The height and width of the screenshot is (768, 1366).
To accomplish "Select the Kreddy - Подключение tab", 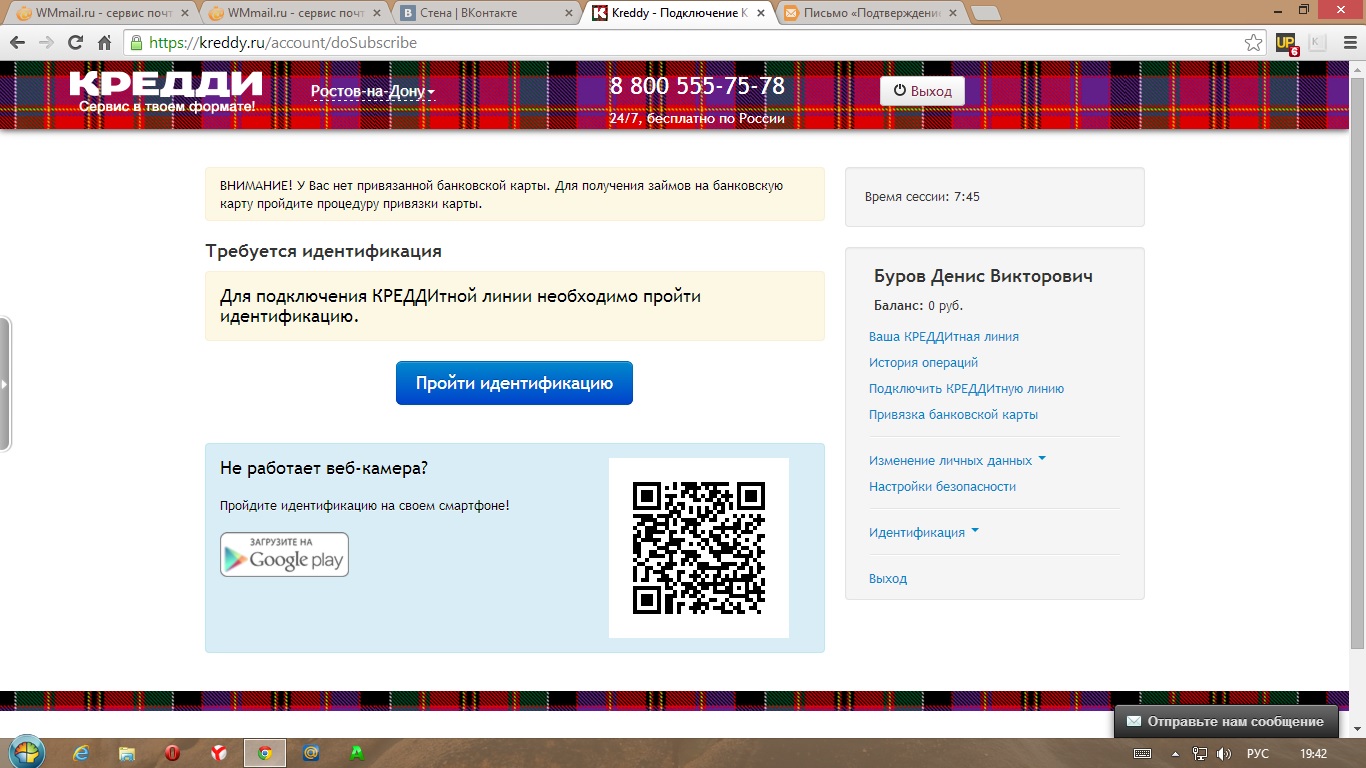I will coord(676,13).
